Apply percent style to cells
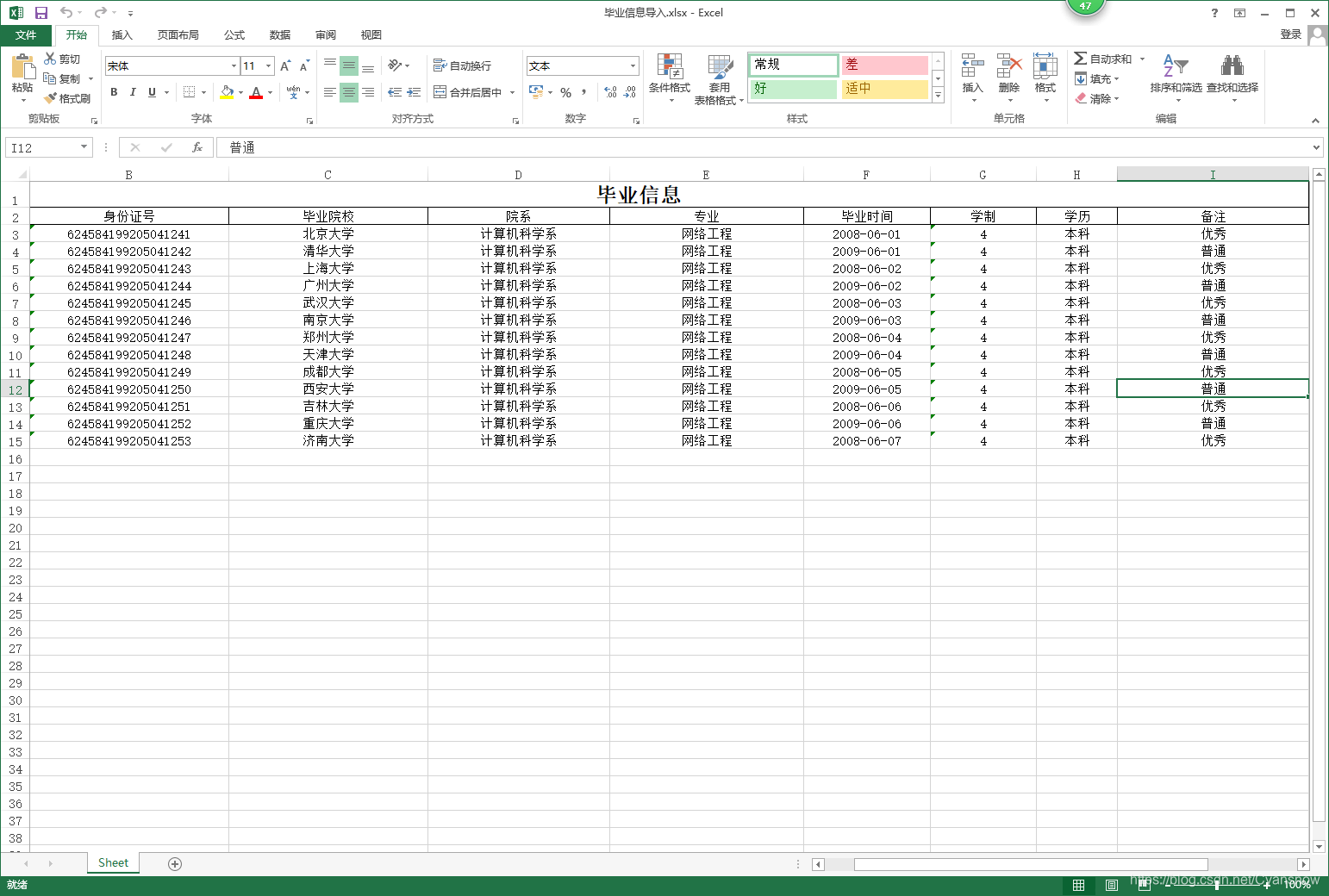The height and width of the screenshot is (896, 1329). coord(566,92)
